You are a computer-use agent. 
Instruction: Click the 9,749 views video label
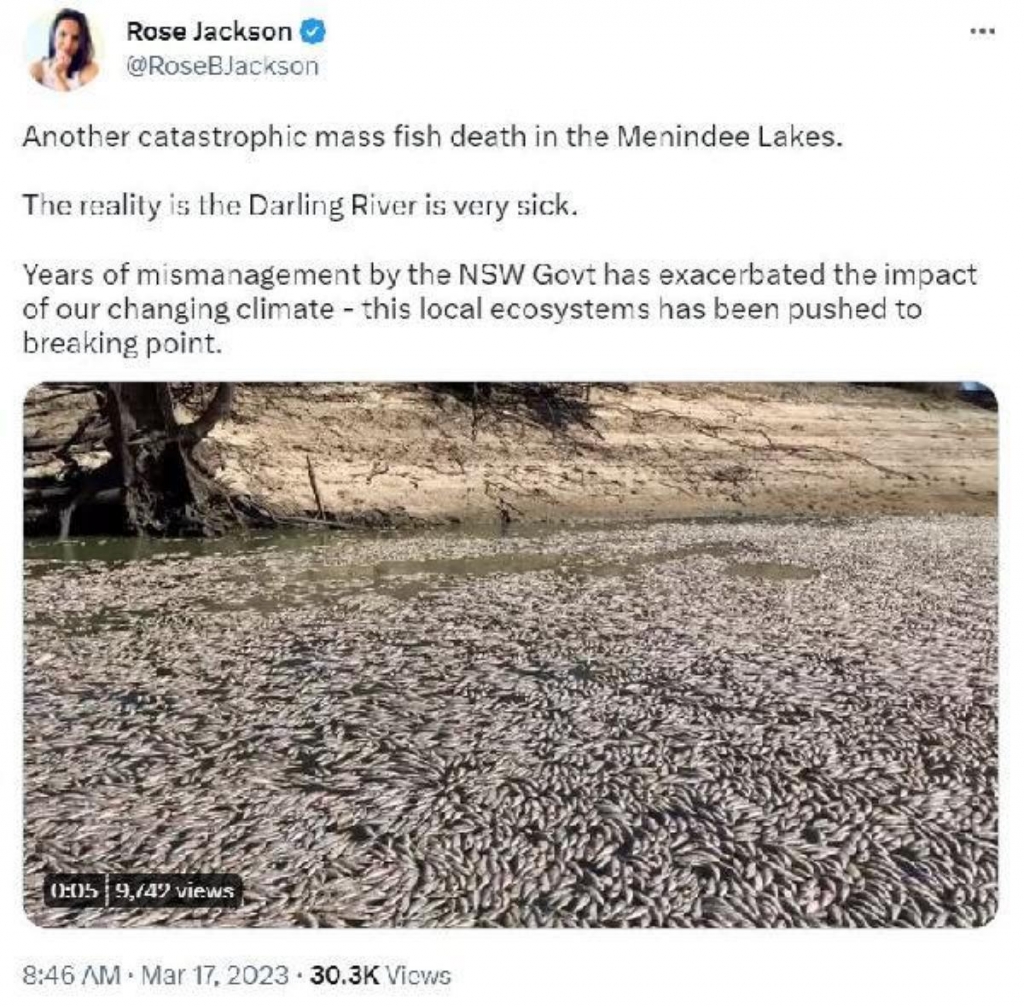pyautogui.click(x=174, y=891)
